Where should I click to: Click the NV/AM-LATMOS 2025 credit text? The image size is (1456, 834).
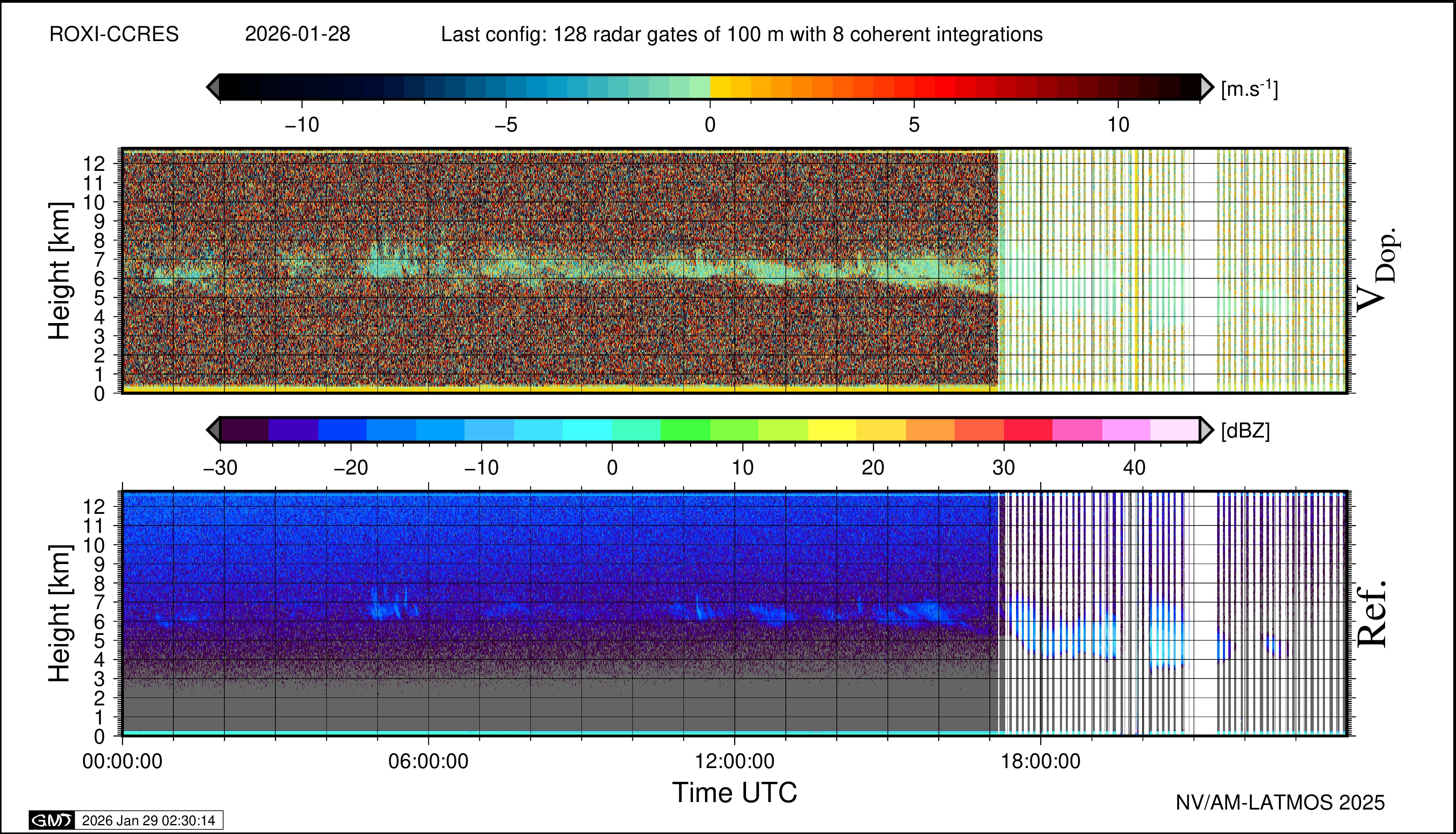click(x=1280, y=802)
